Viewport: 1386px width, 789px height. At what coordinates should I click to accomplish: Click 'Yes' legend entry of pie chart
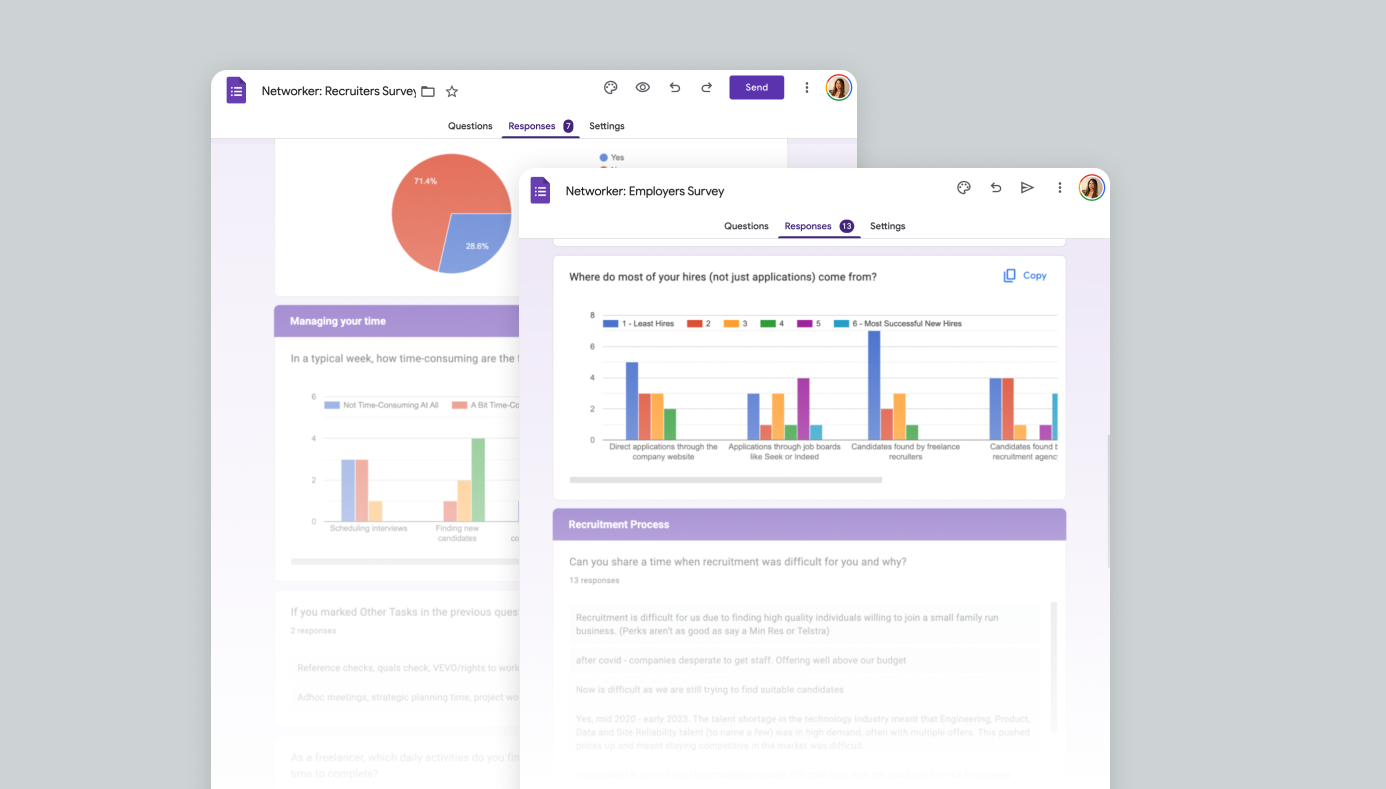612,158
